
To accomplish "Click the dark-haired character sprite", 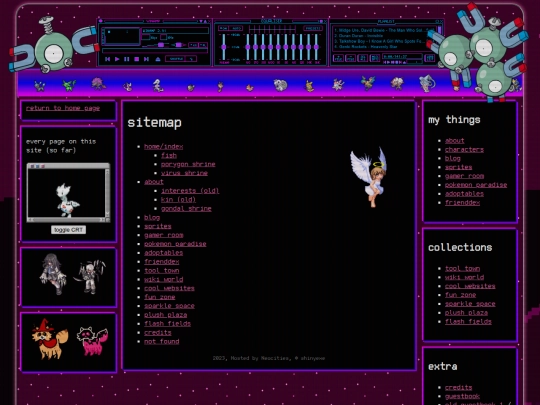I will click(x=53, y=274).
